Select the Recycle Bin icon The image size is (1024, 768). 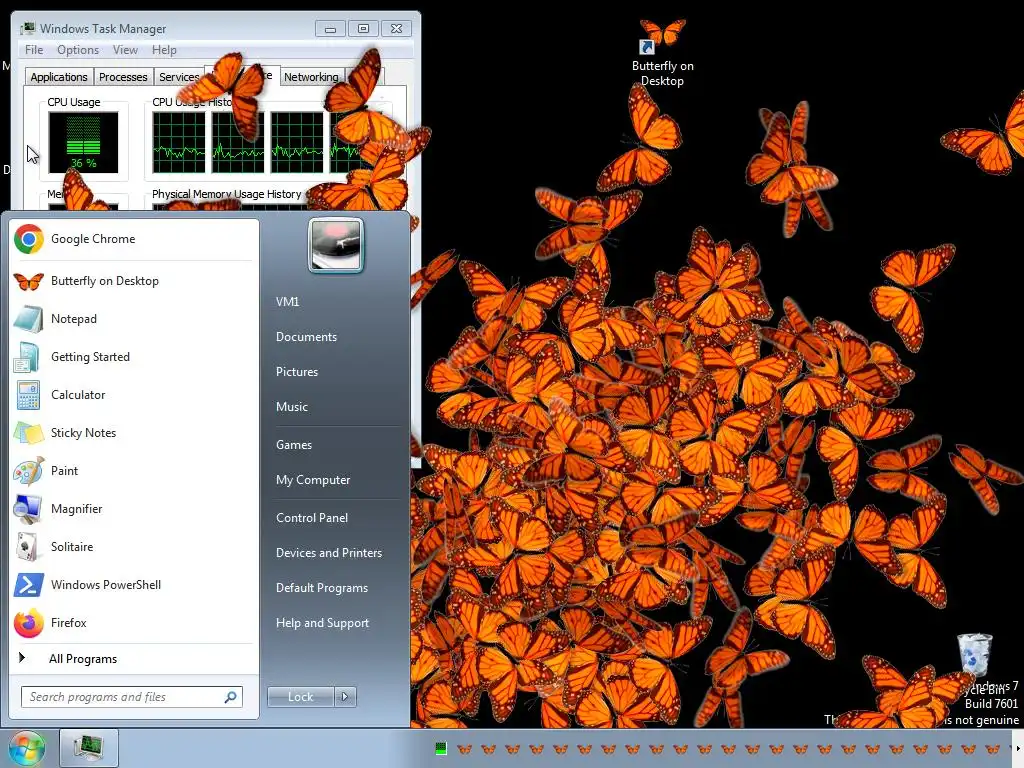(x=976, y=656)
